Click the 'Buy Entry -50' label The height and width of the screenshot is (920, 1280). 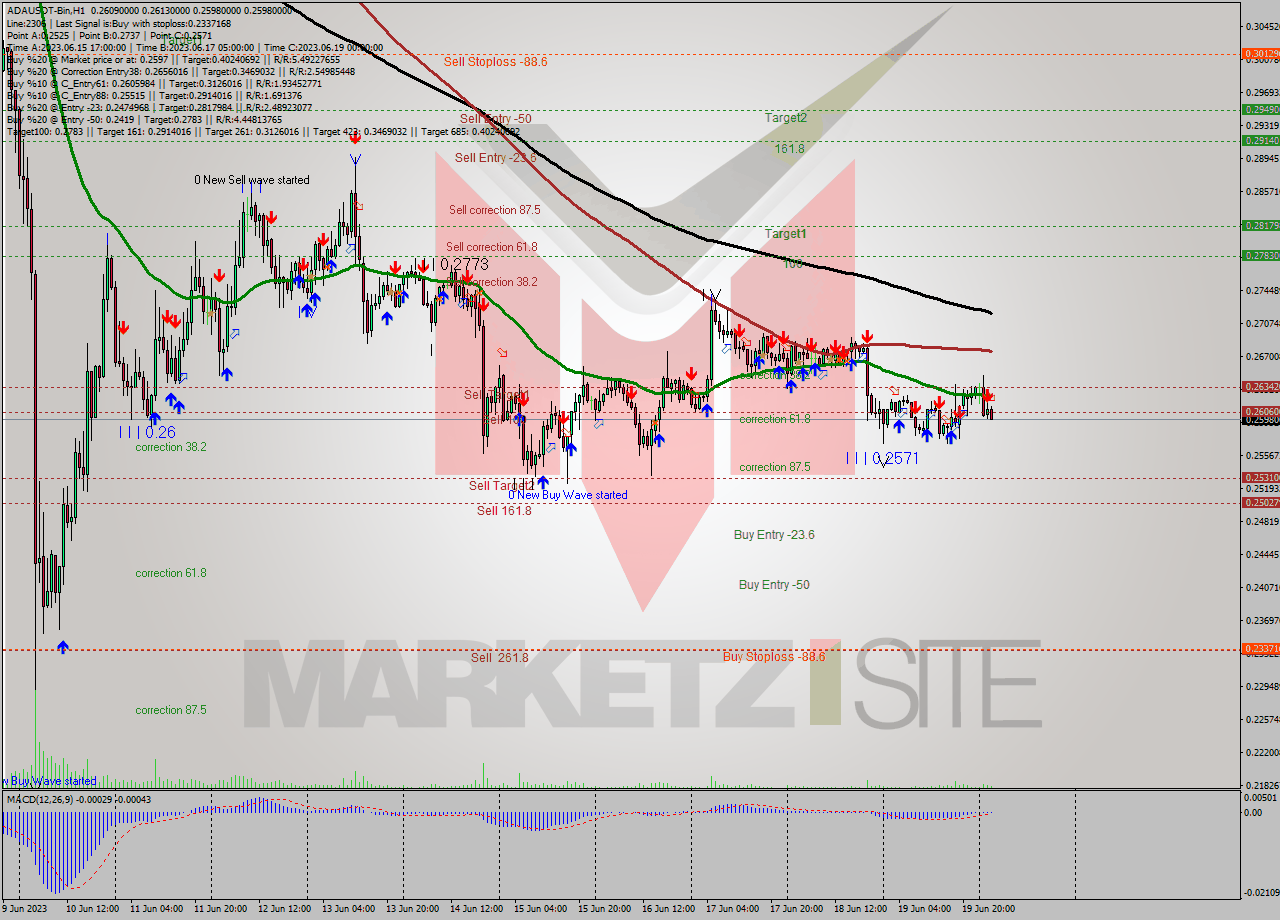774,585
